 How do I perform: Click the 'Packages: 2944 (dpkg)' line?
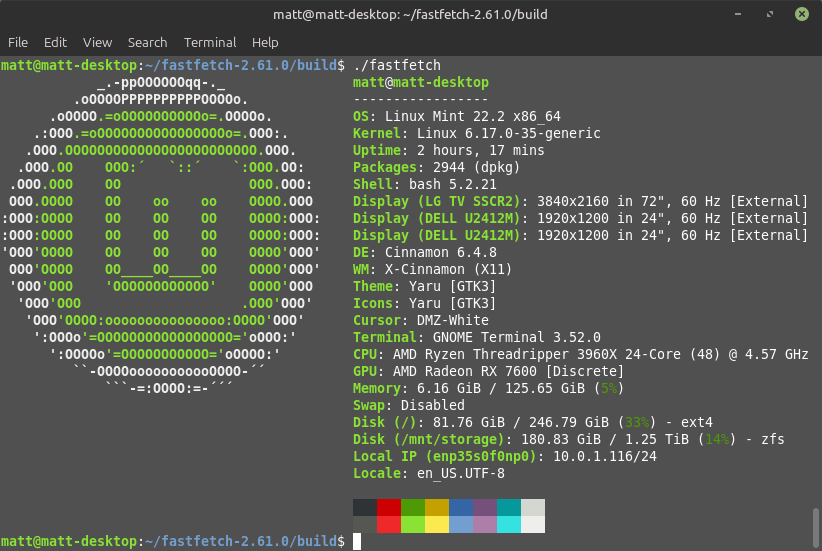coord(436,167)
